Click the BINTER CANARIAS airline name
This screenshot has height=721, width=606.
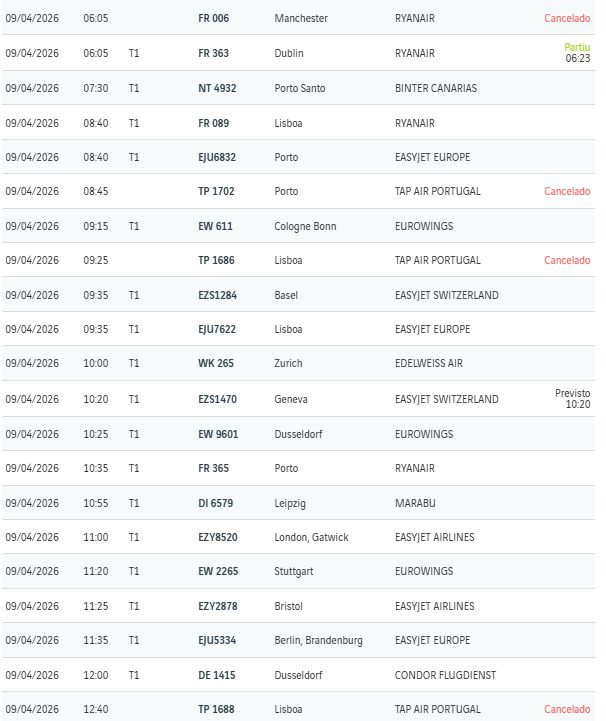tap(436, 88)
